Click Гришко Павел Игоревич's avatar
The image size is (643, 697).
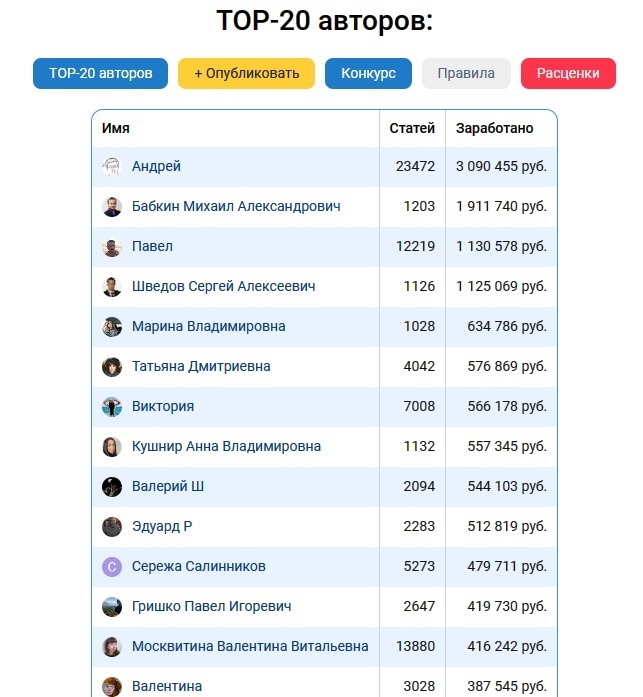(112, 607)
